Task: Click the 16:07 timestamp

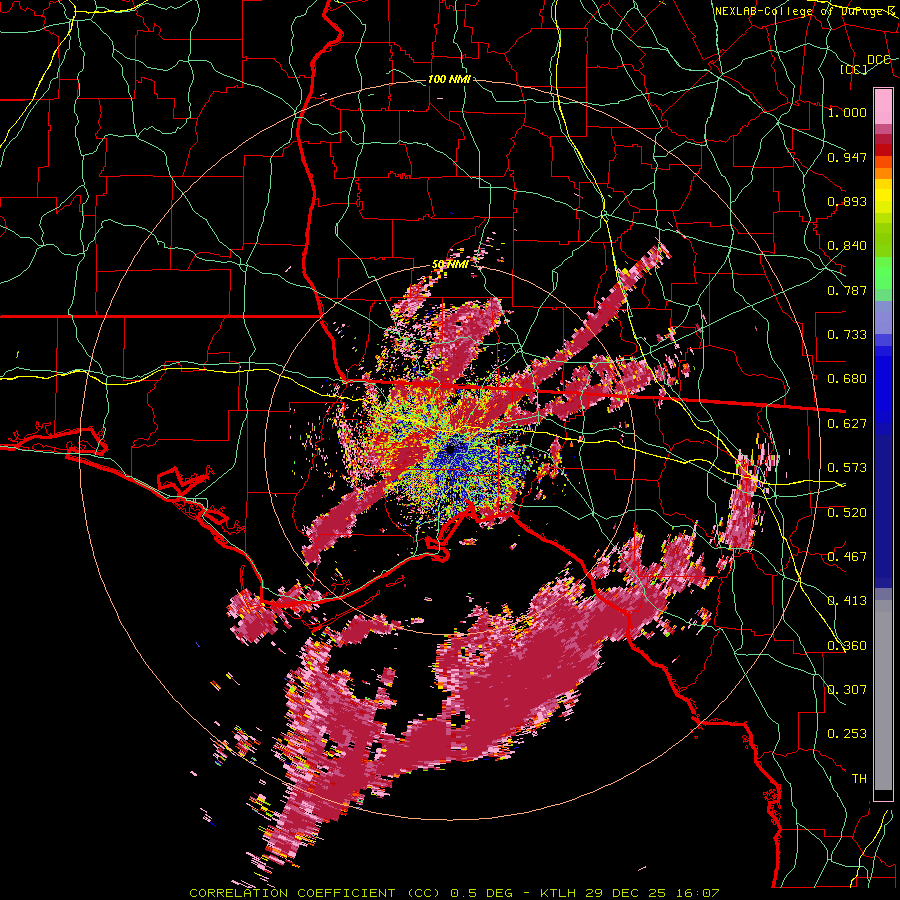Action: pyautogui.click(x=697, y=893)
